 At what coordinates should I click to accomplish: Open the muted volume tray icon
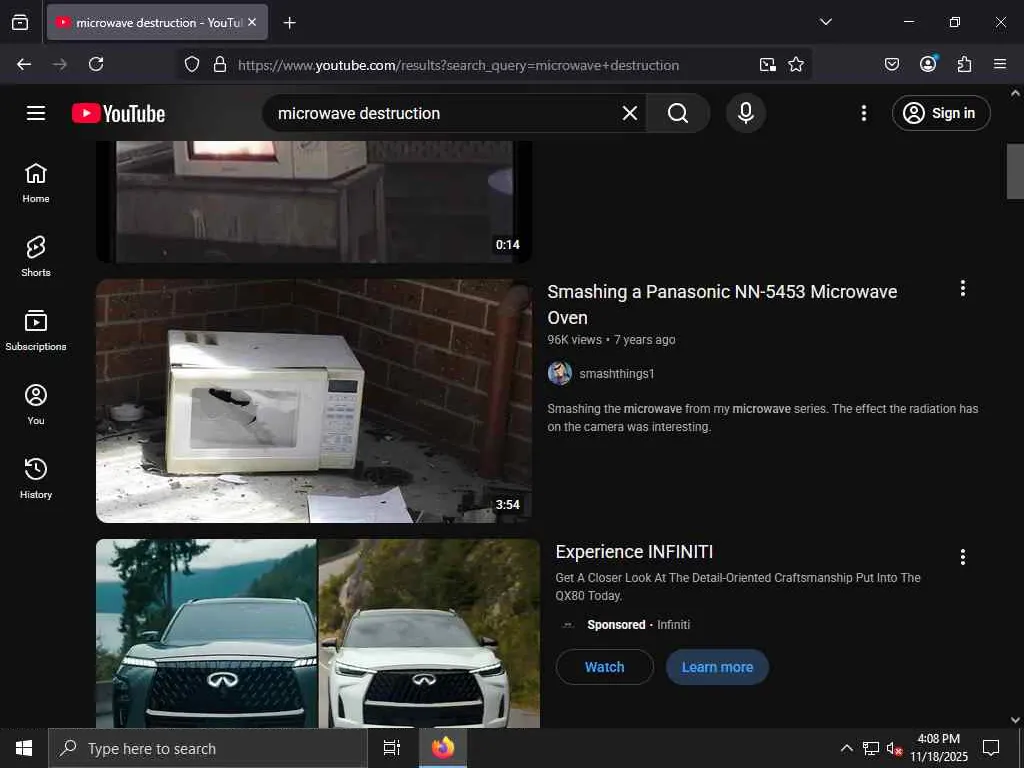893,748
